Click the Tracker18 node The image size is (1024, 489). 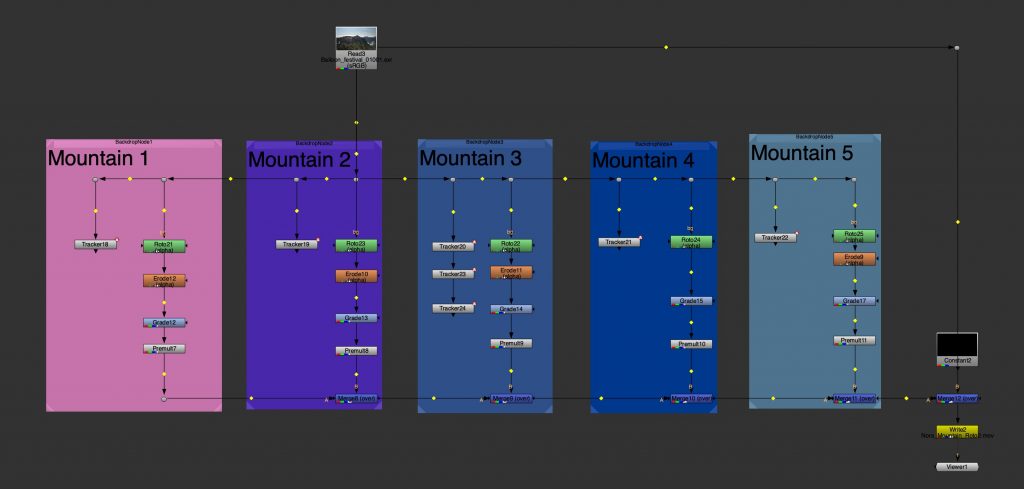point(95,244)
